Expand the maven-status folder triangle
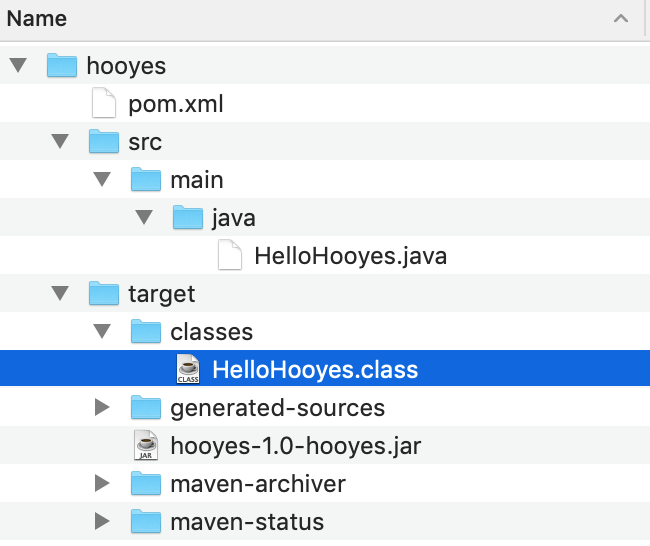Image resolution: width=650 pixels, height=546 pixels. pos(101,522)
